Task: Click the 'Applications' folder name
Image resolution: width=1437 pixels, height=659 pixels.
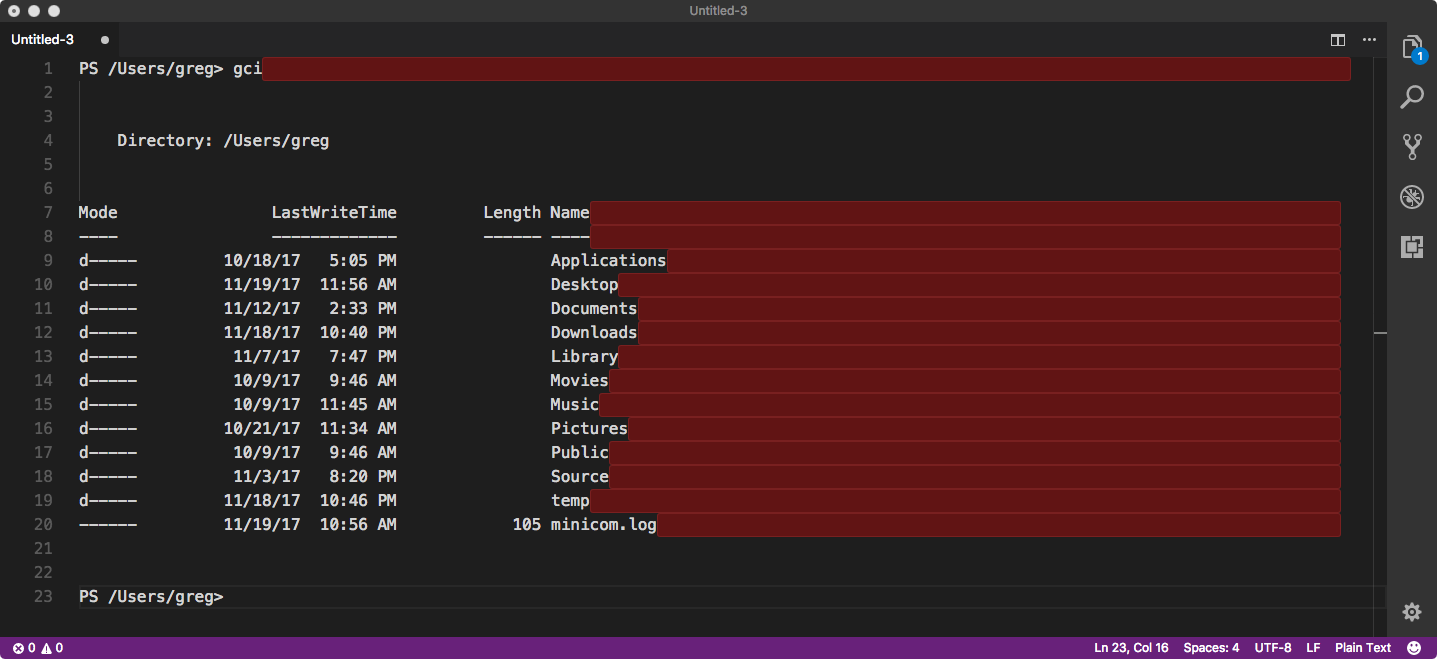Action: coord(608,261)
